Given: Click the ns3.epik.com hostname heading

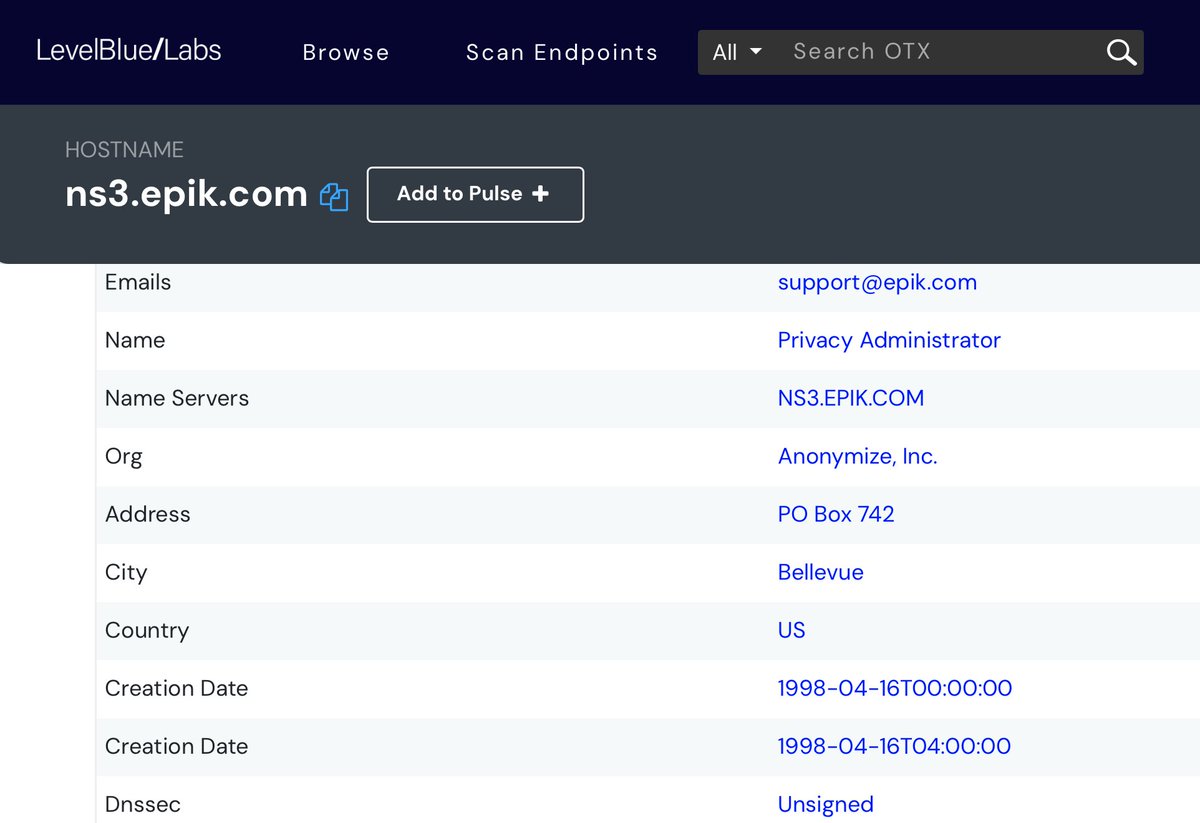Looking at the screenshot, I should point(186,194).
